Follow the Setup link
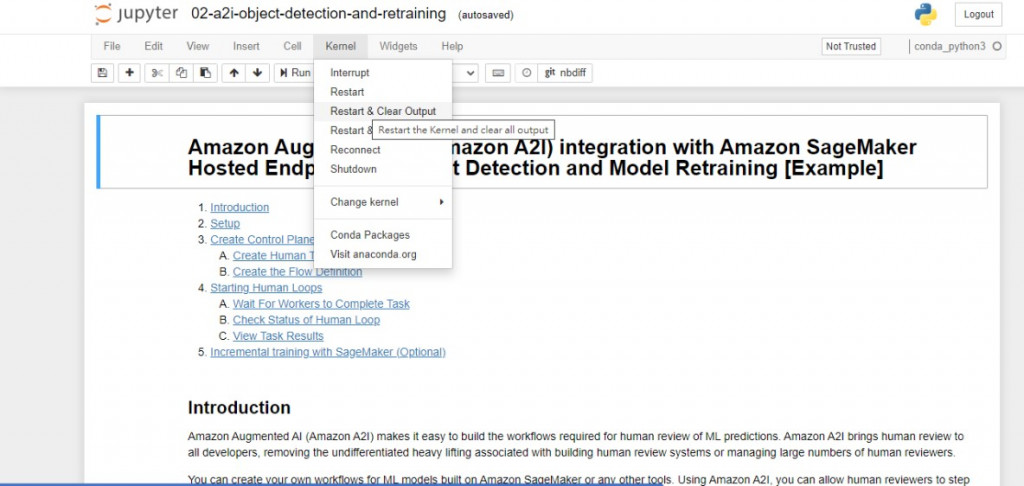 pos(225,223)
